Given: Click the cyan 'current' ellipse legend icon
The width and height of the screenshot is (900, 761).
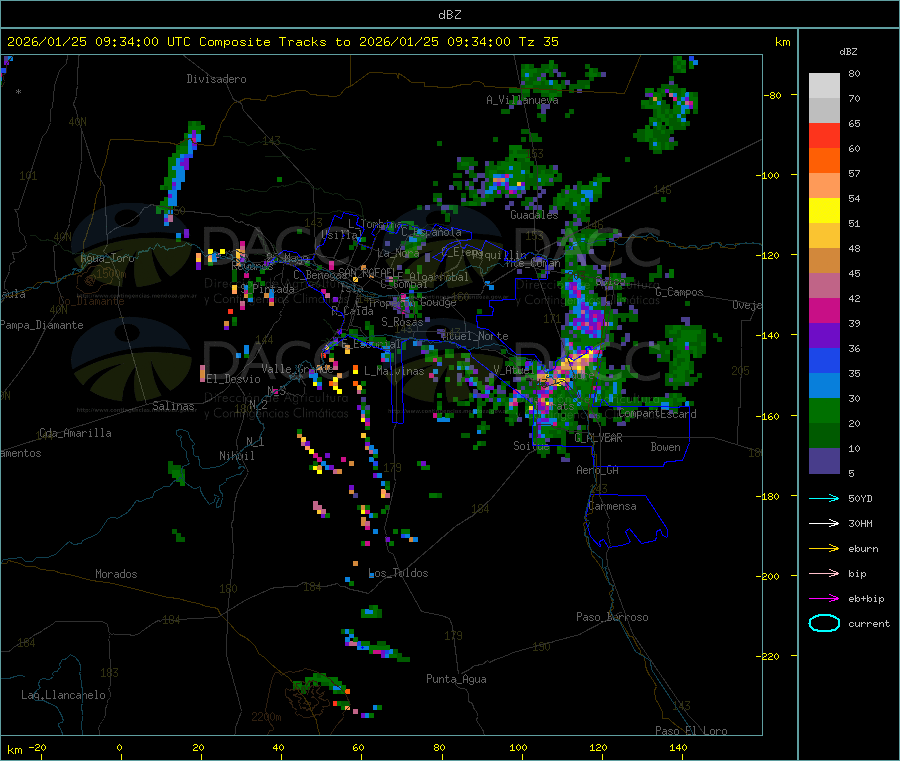Looking at the screenshot, I should 824,623.
